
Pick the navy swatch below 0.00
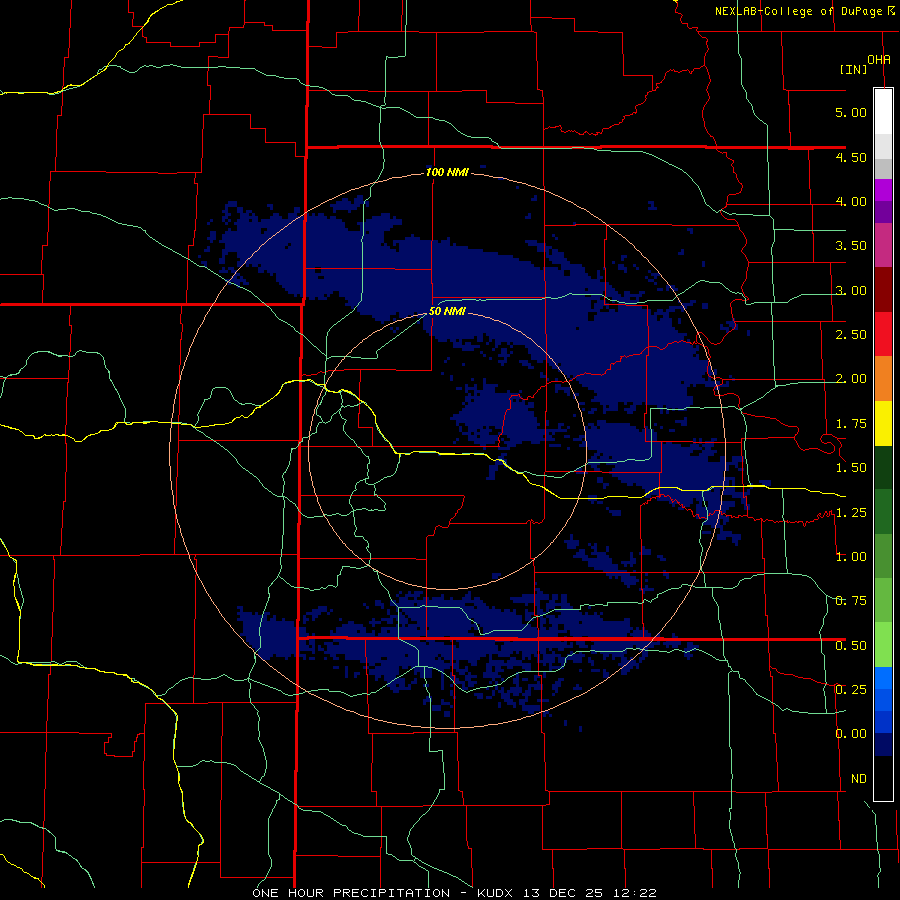click(x=883, y=744)
